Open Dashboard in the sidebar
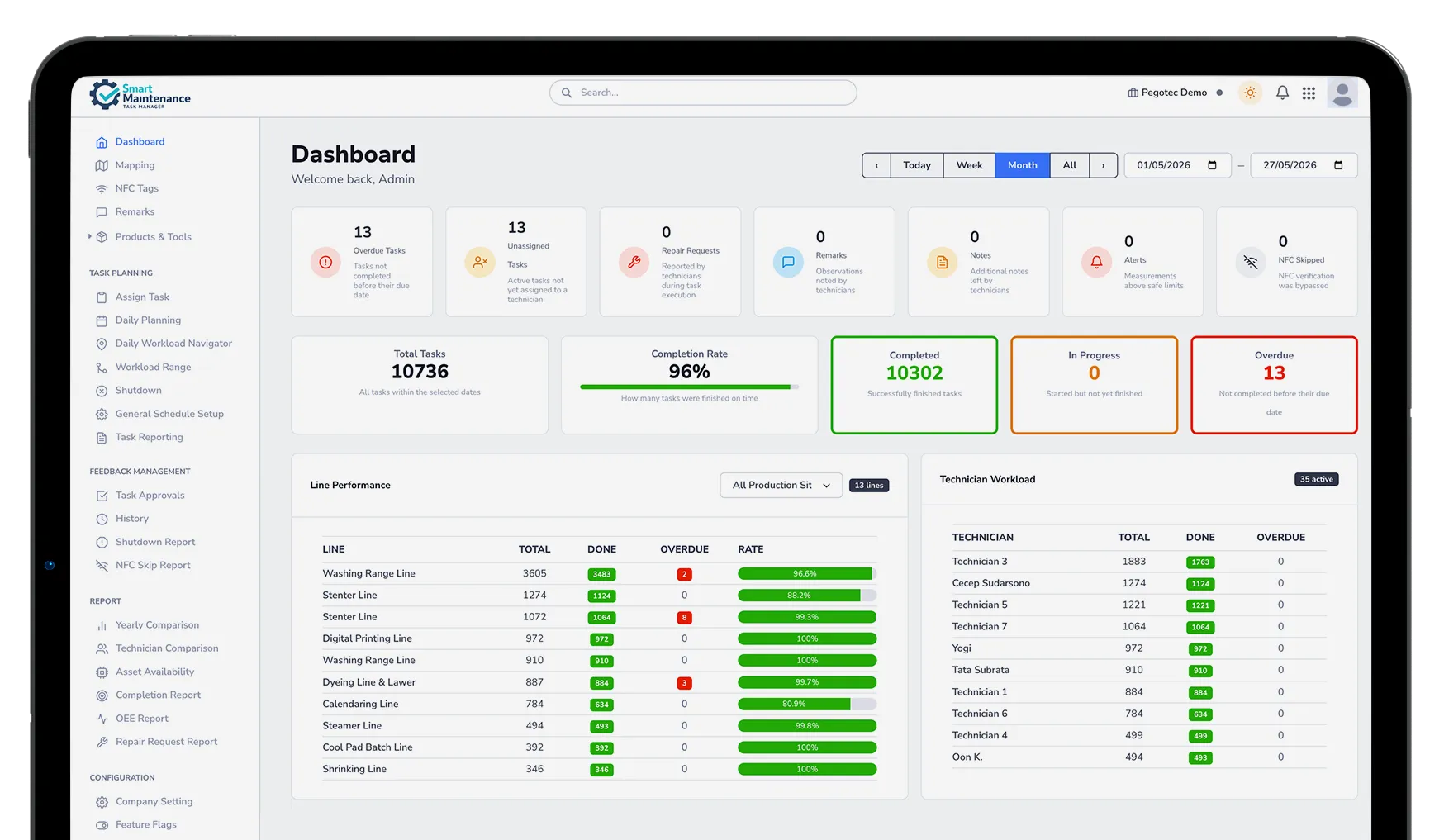This screenshot has width=1444, height=840. pyautogui.click(x=140, y=142)
